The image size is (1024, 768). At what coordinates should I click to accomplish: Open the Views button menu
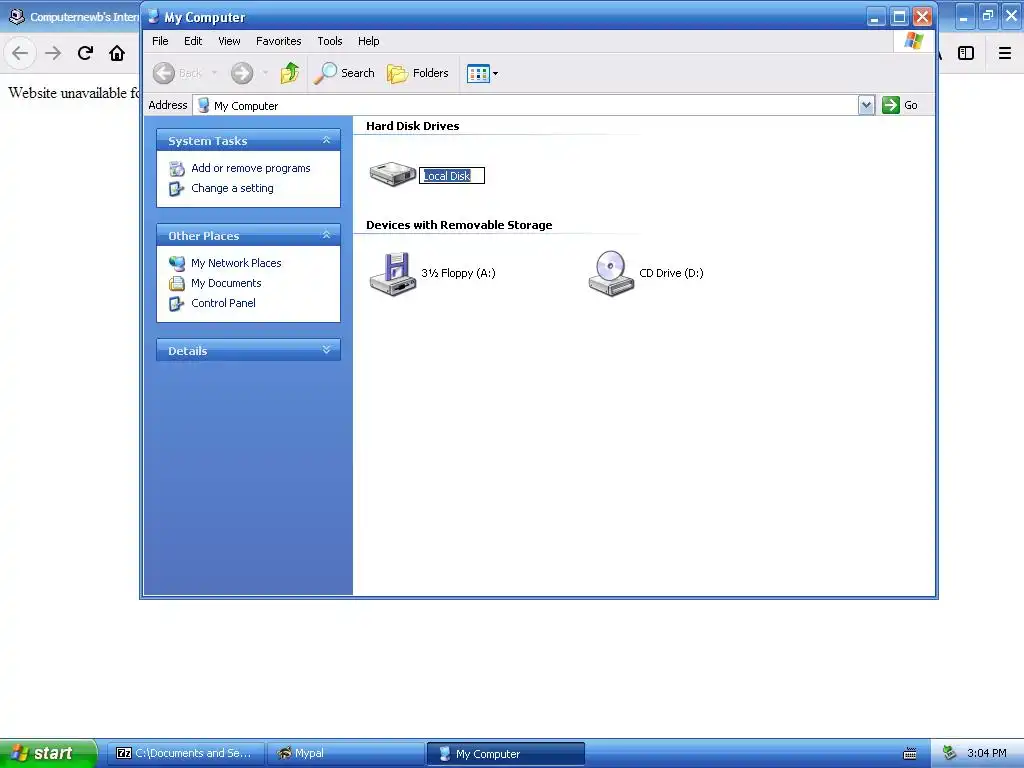483,73
